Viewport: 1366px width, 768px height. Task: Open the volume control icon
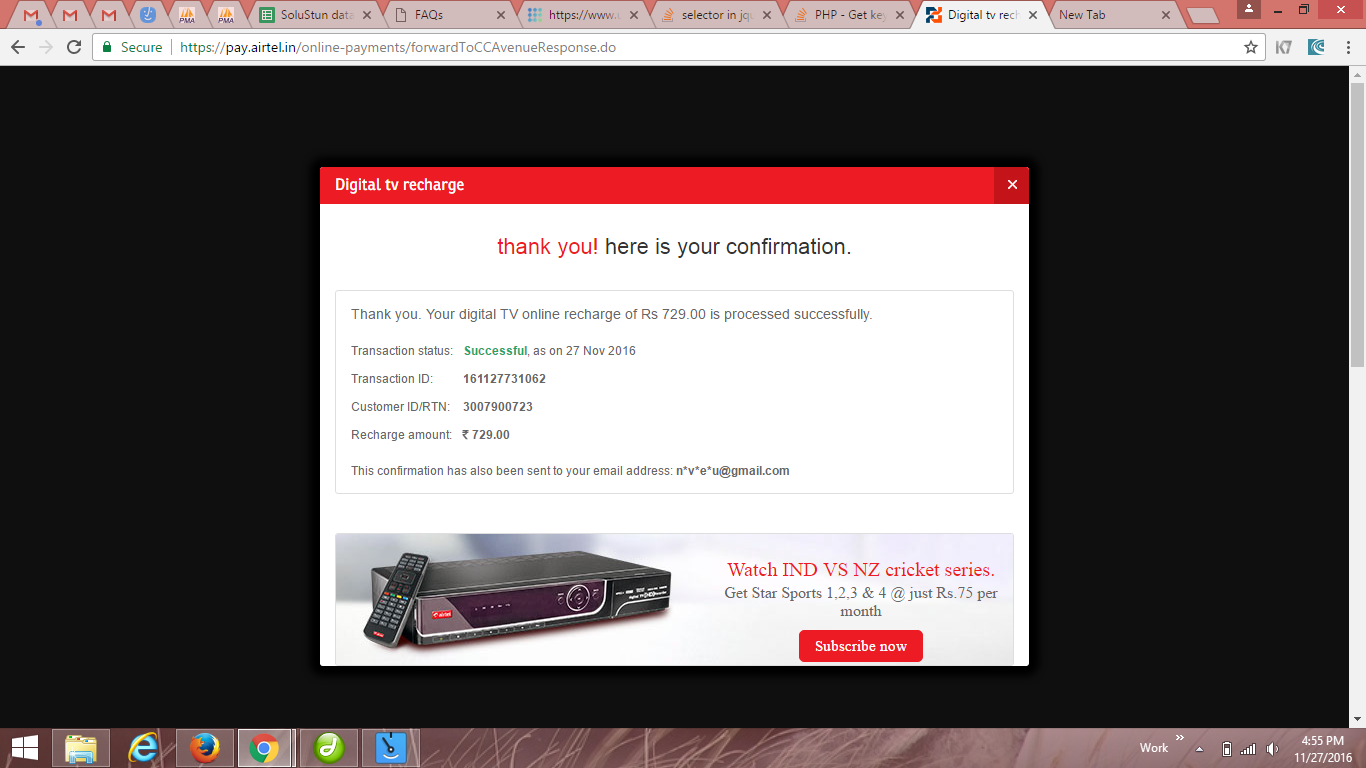click(x=1272, y=749)
